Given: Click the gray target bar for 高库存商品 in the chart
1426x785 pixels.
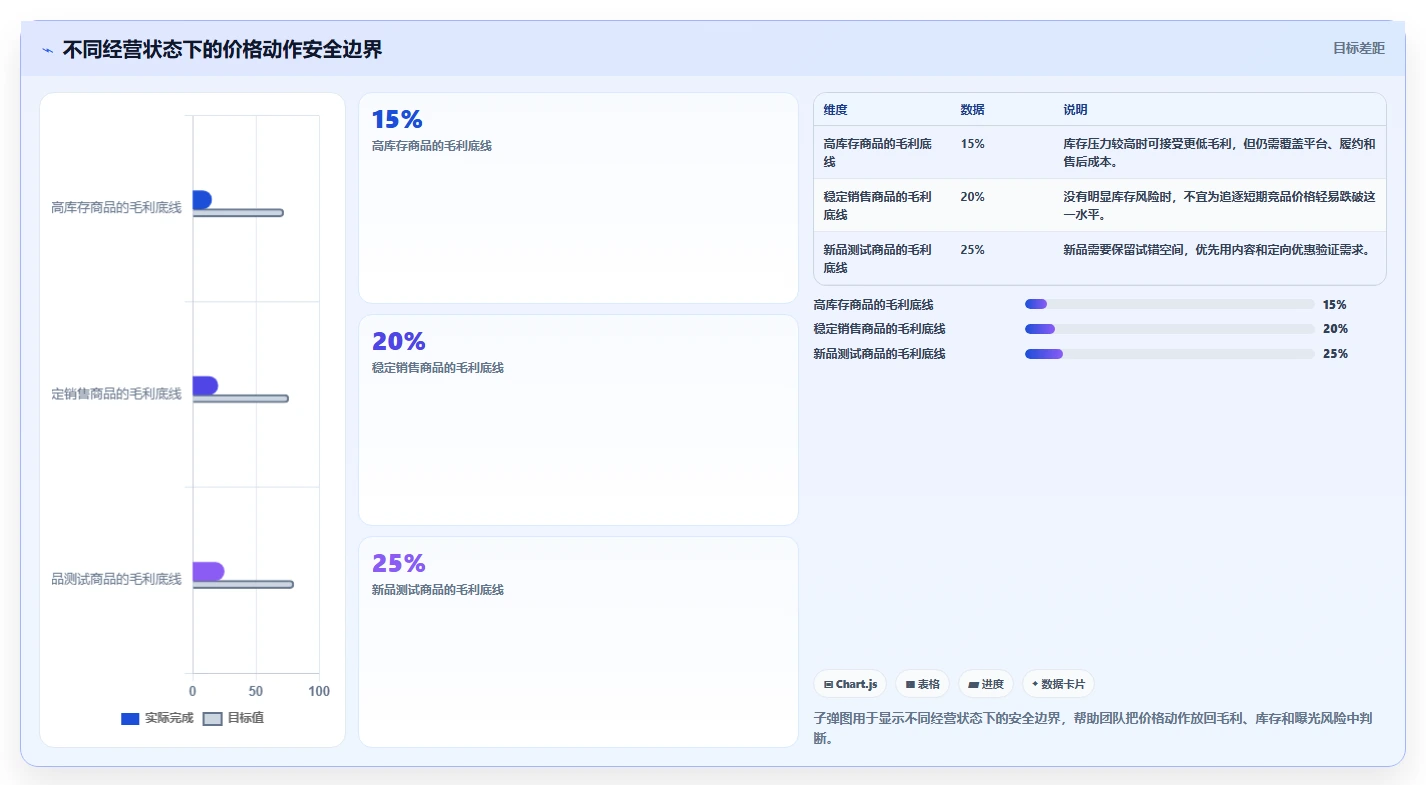Looking at the screenshot, I should [x=238, y=213].
